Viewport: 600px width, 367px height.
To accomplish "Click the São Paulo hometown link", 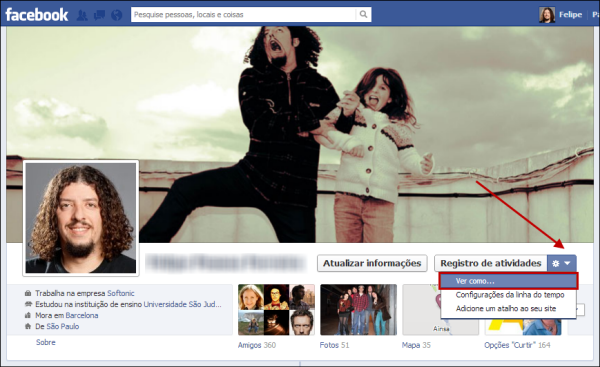I will point(63,326).
